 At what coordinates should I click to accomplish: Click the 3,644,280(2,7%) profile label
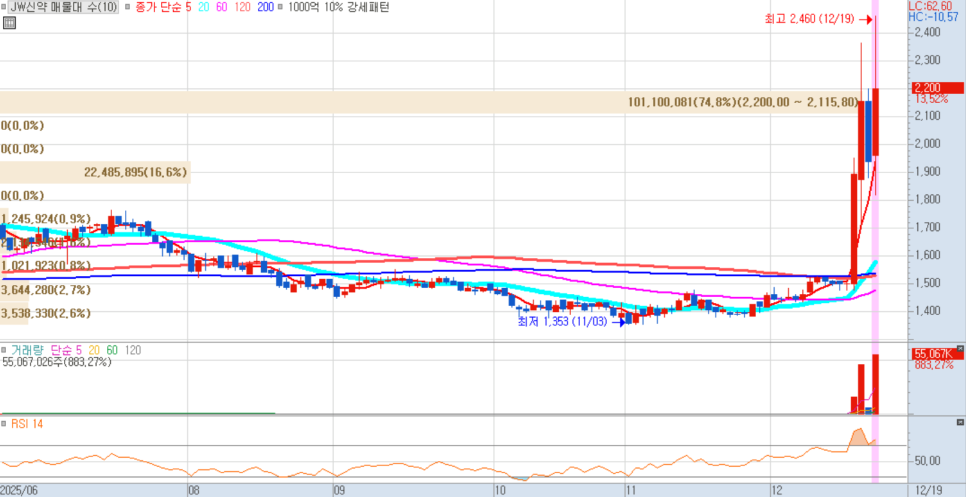(46, 289)
